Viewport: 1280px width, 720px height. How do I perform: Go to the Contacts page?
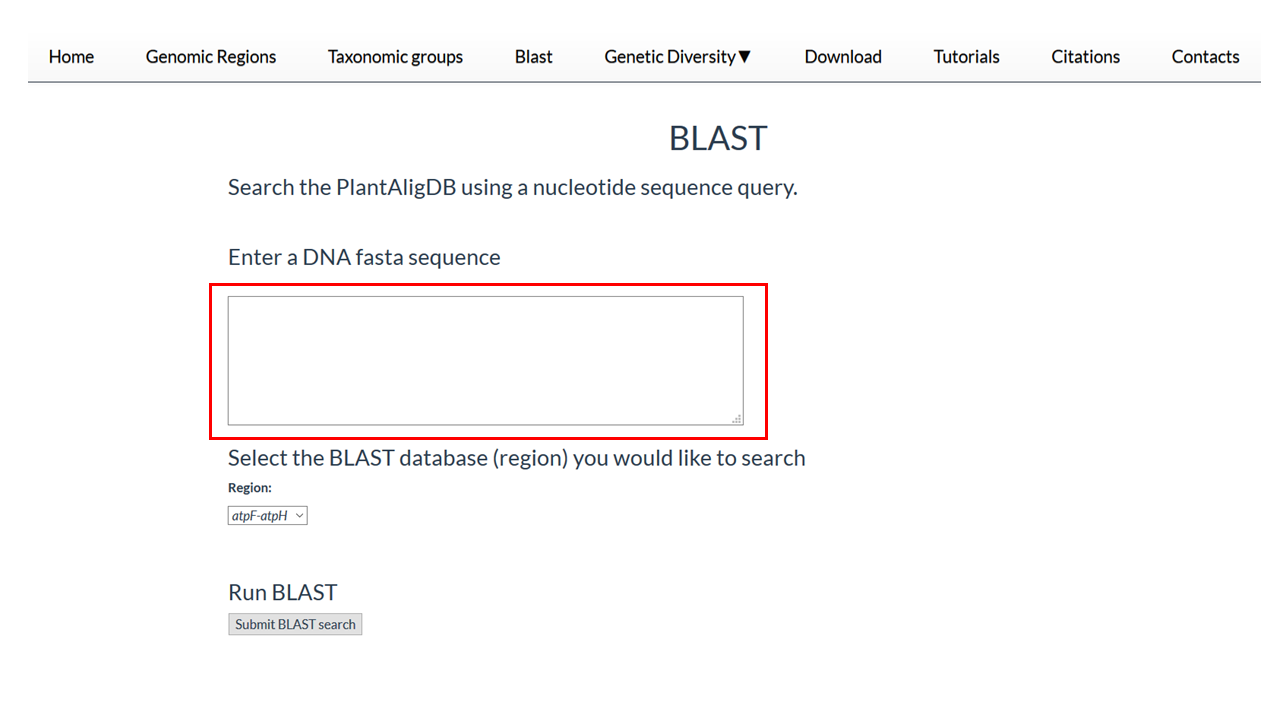1205,57
